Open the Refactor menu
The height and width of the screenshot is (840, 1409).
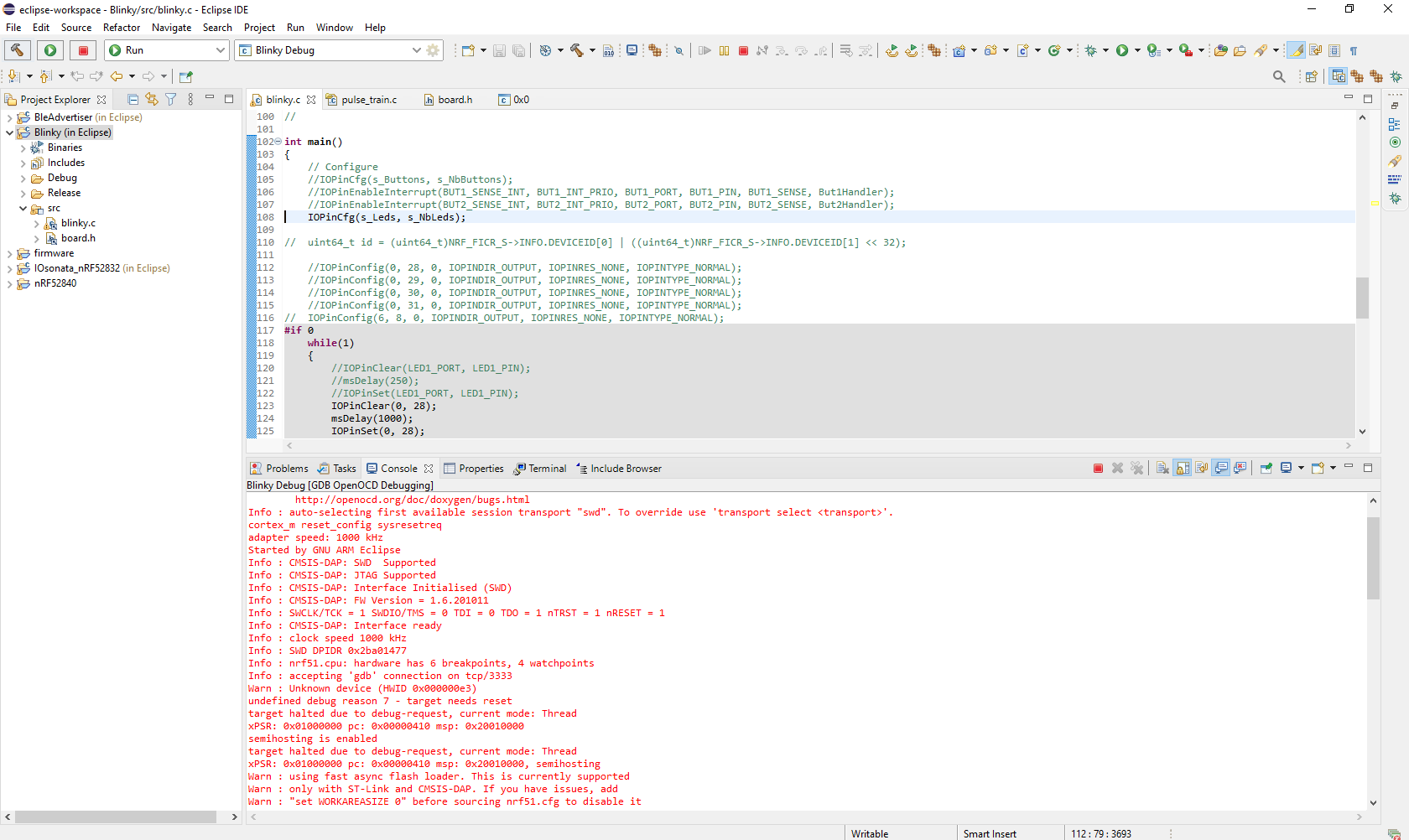[x=122, y=28]
